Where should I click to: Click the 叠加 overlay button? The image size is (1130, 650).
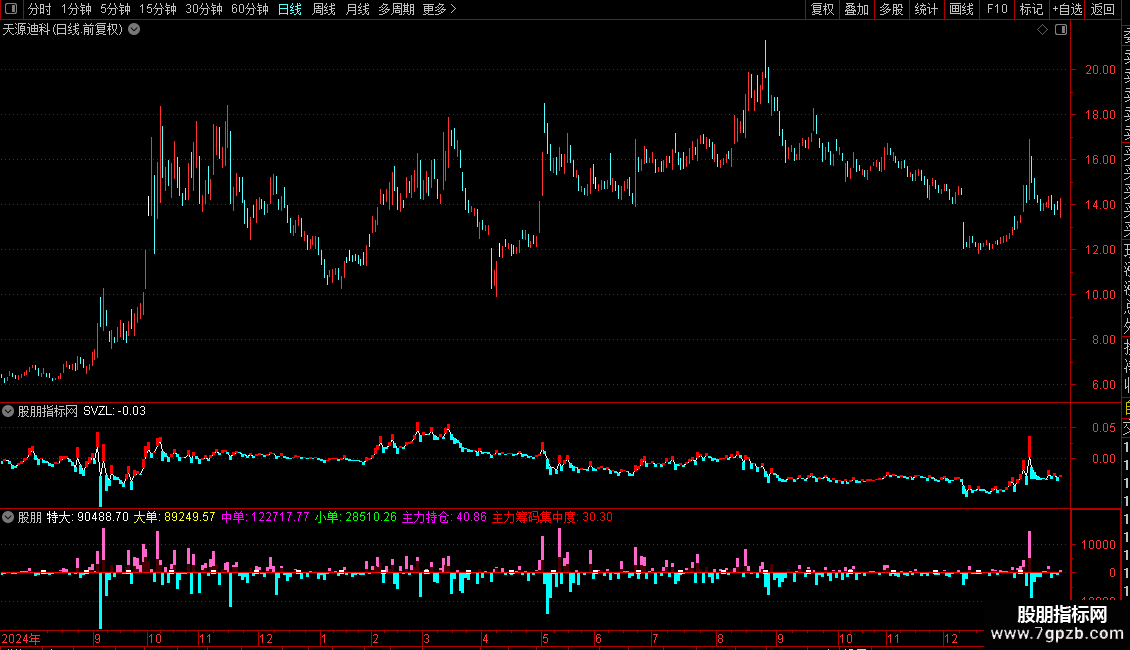pyautogui.click(x=857, y=9)
